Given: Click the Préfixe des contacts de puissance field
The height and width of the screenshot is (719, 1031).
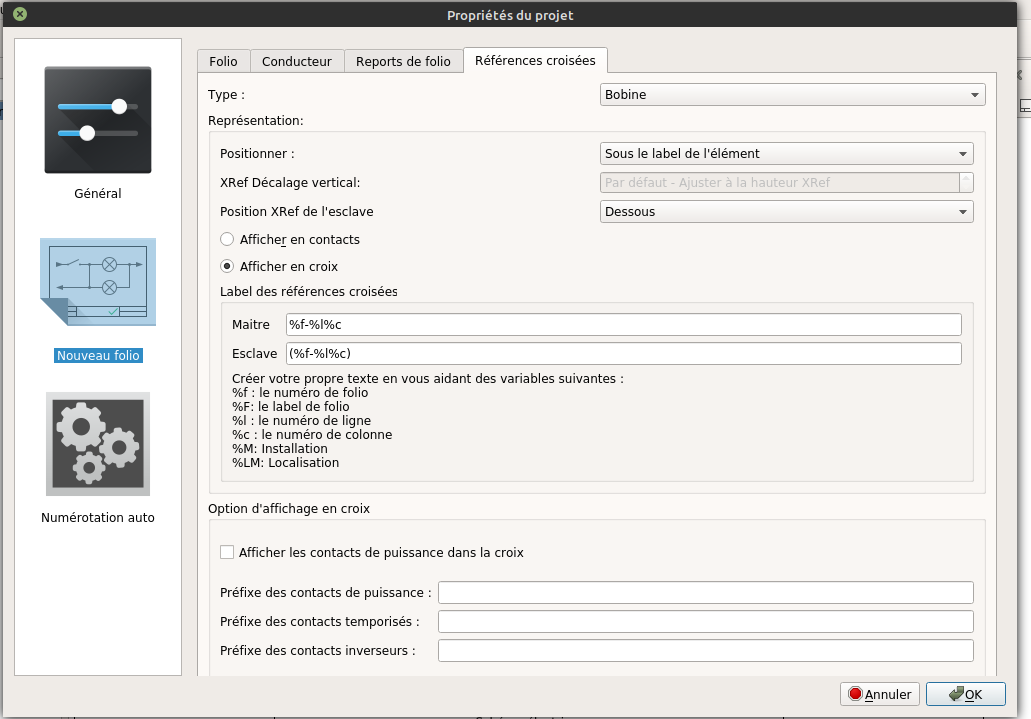Looking at the screenshot, I should [705, 593].
